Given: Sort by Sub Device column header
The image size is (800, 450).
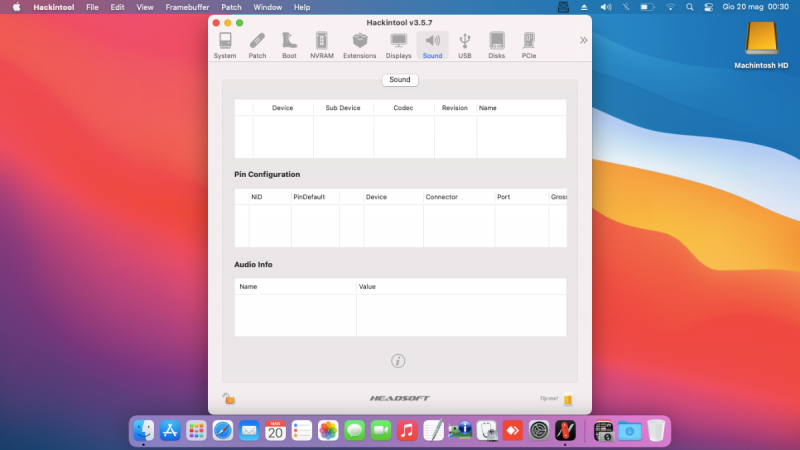Looking at the screenshot, I should point(343,108).
